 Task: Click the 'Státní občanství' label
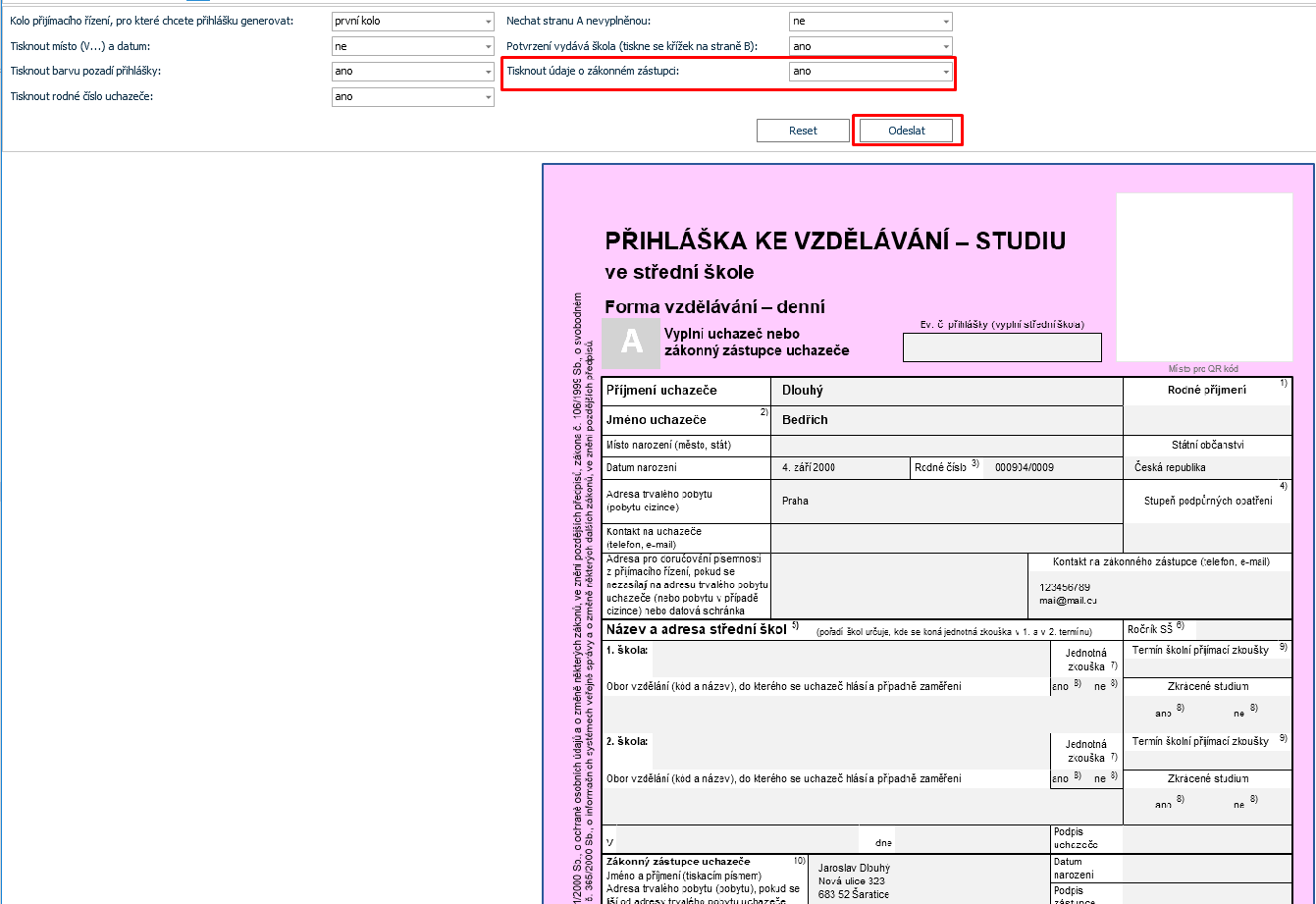coord(1208,446)
